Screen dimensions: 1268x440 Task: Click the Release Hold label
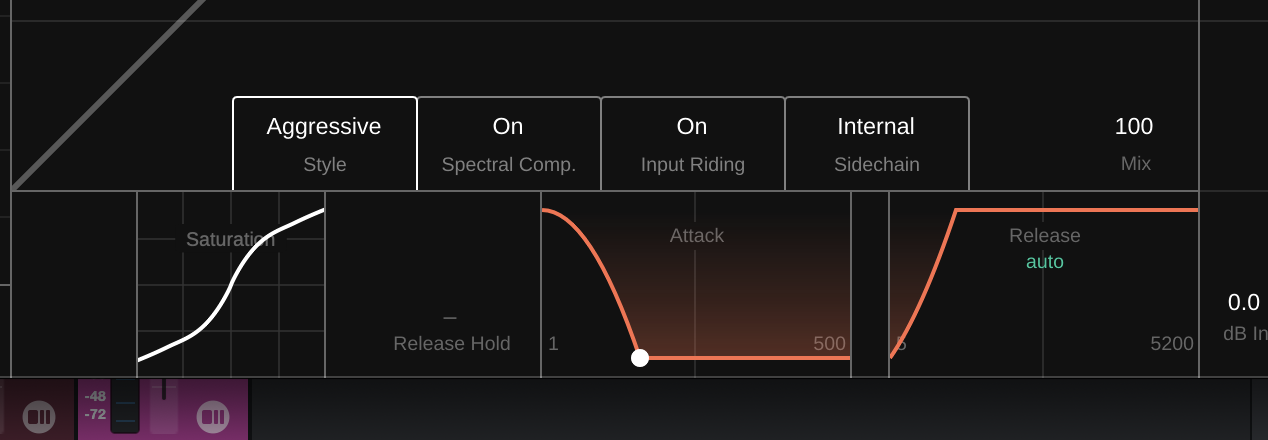click(452, 344)
